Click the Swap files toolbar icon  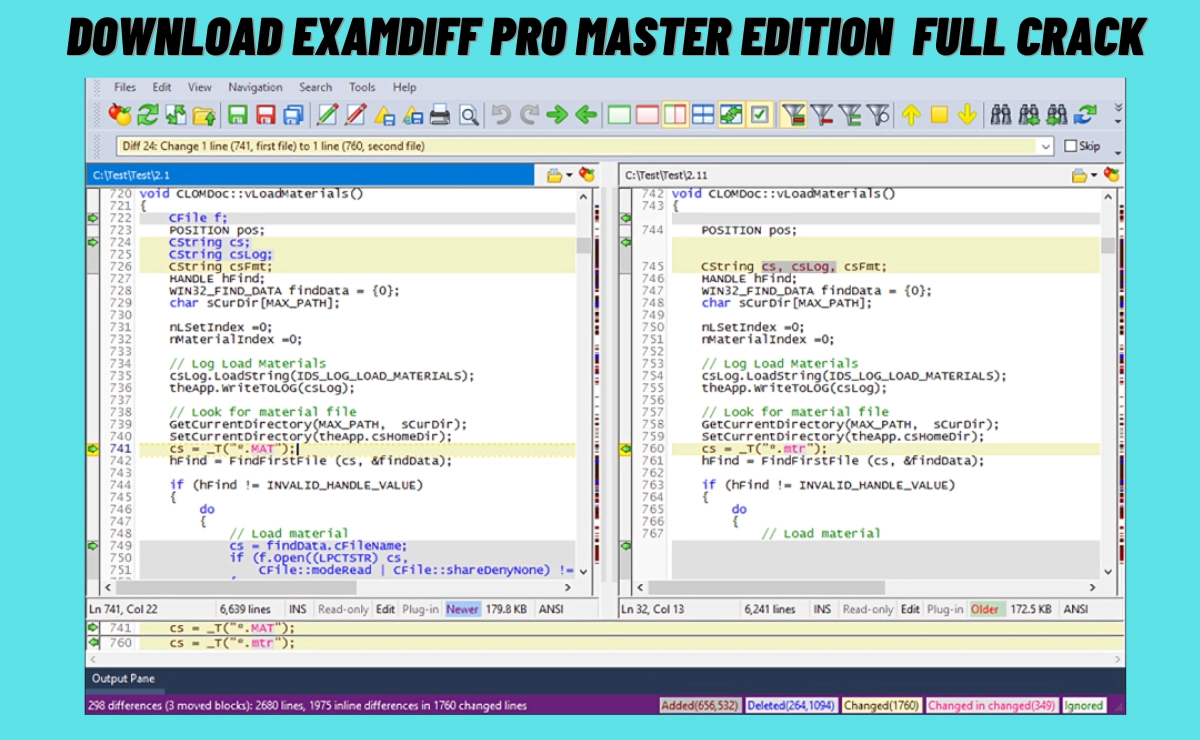(x=176, y=115)
